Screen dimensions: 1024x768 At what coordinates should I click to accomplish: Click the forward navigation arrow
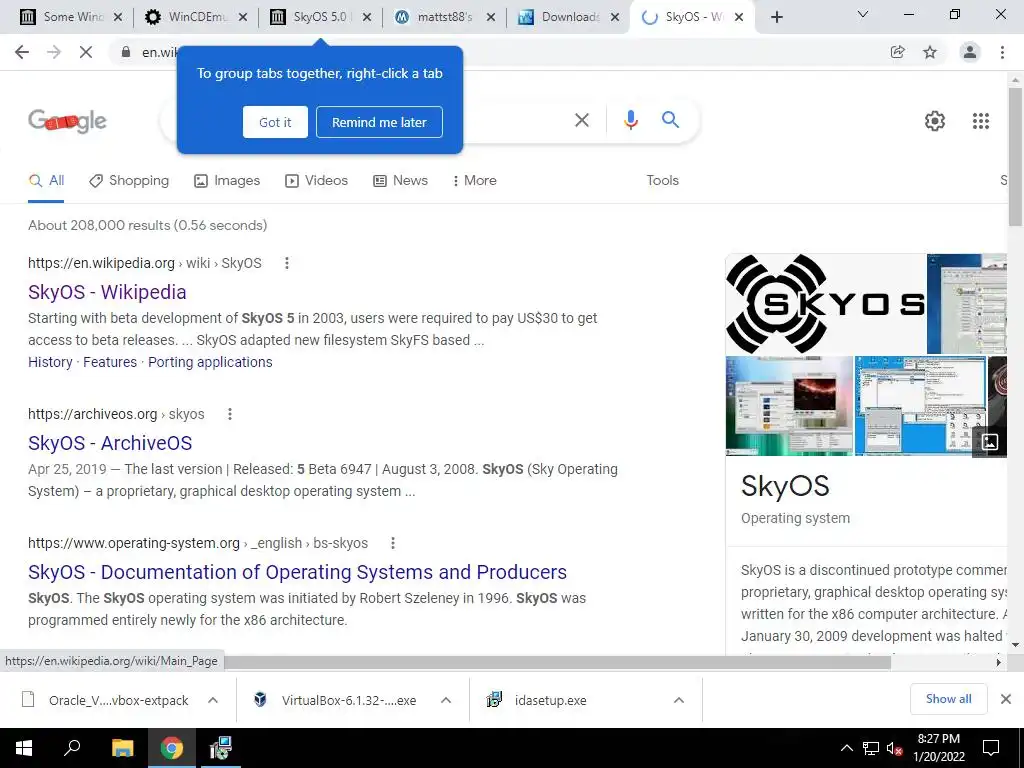click(x=54, y=52)
